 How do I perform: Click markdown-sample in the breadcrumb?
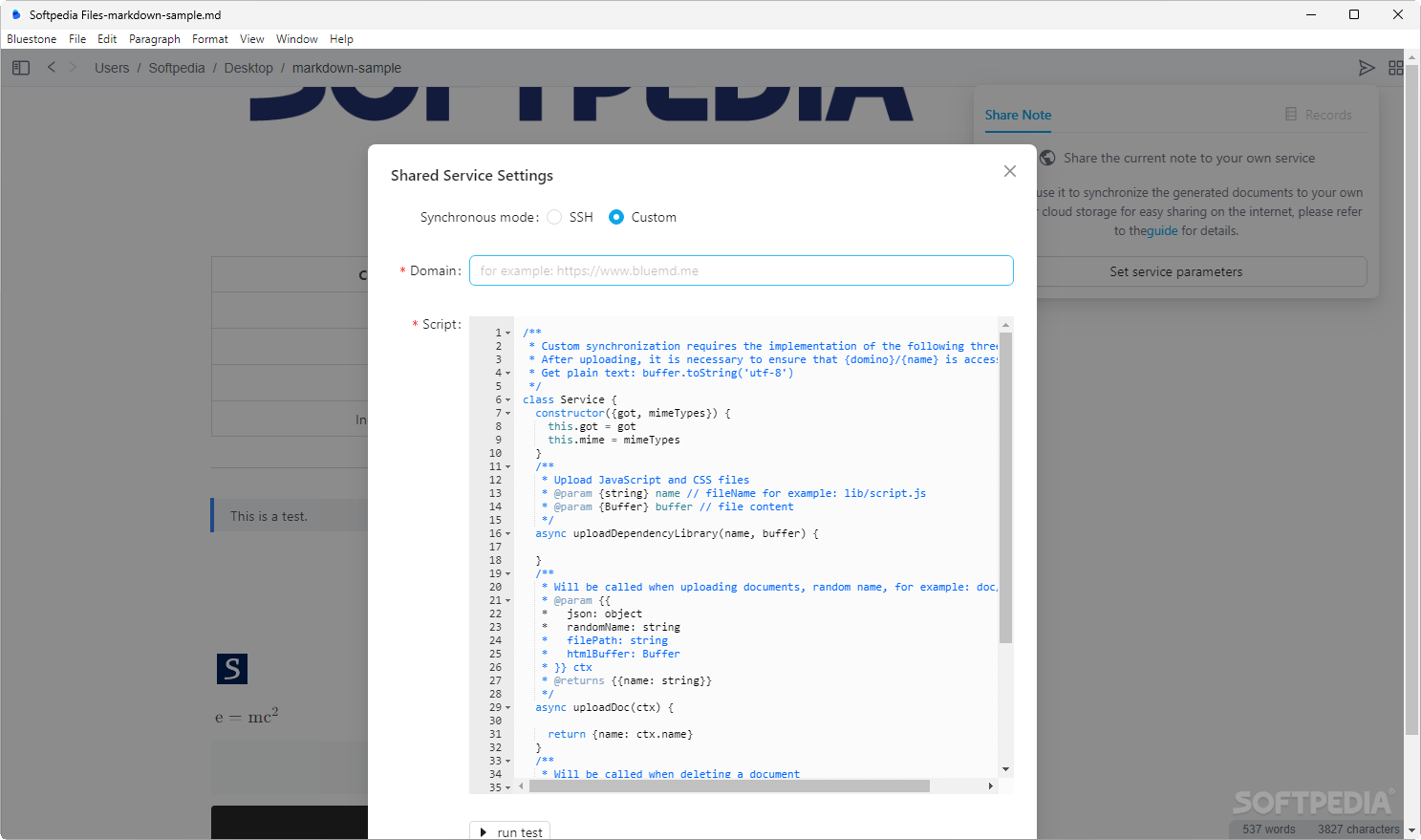click(347, 68)
